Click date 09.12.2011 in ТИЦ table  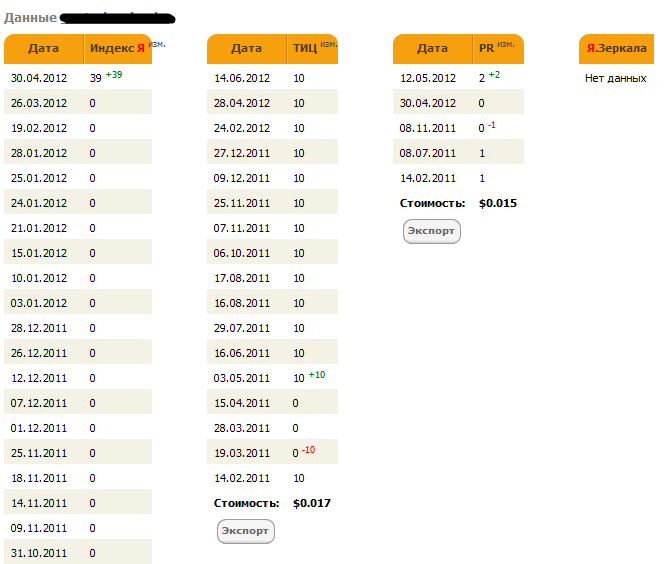click(x=242, y=179)
